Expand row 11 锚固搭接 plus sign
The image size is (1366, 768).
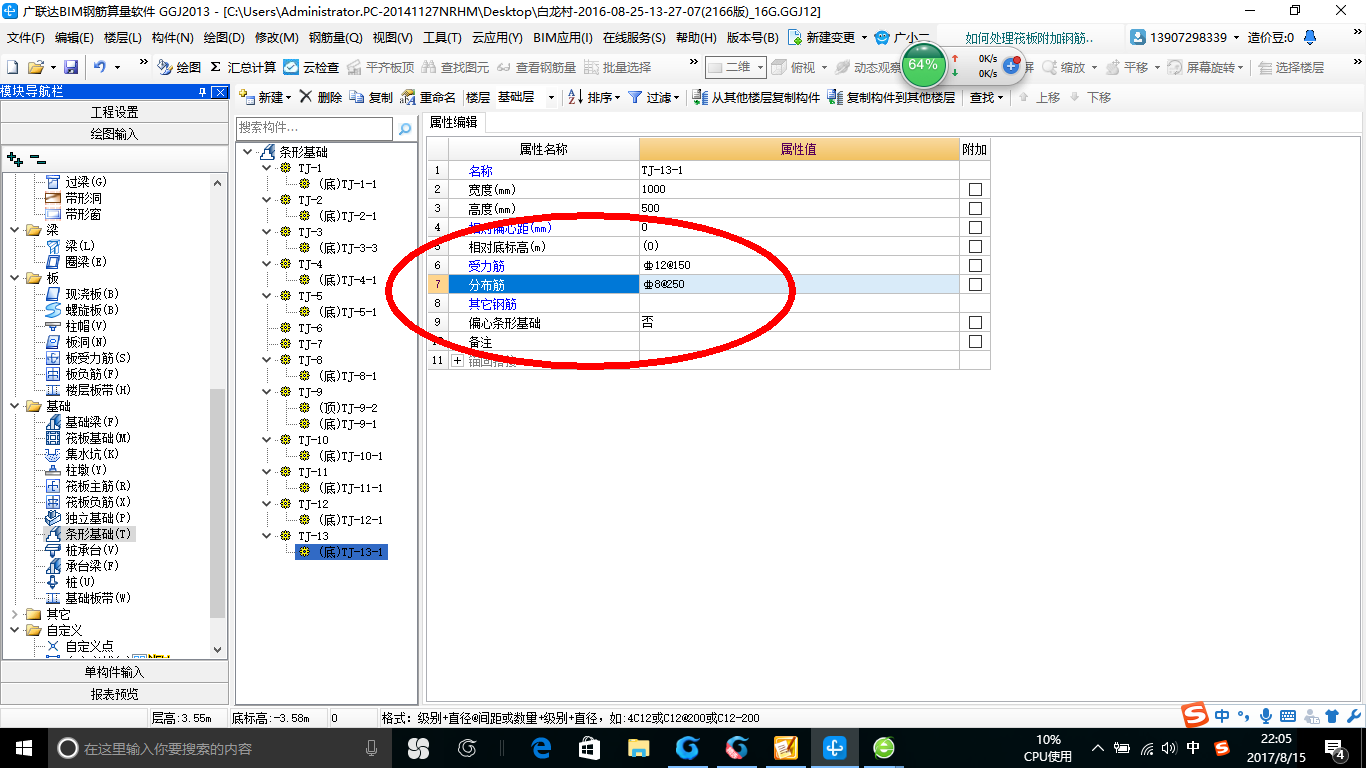pos(458,361)
